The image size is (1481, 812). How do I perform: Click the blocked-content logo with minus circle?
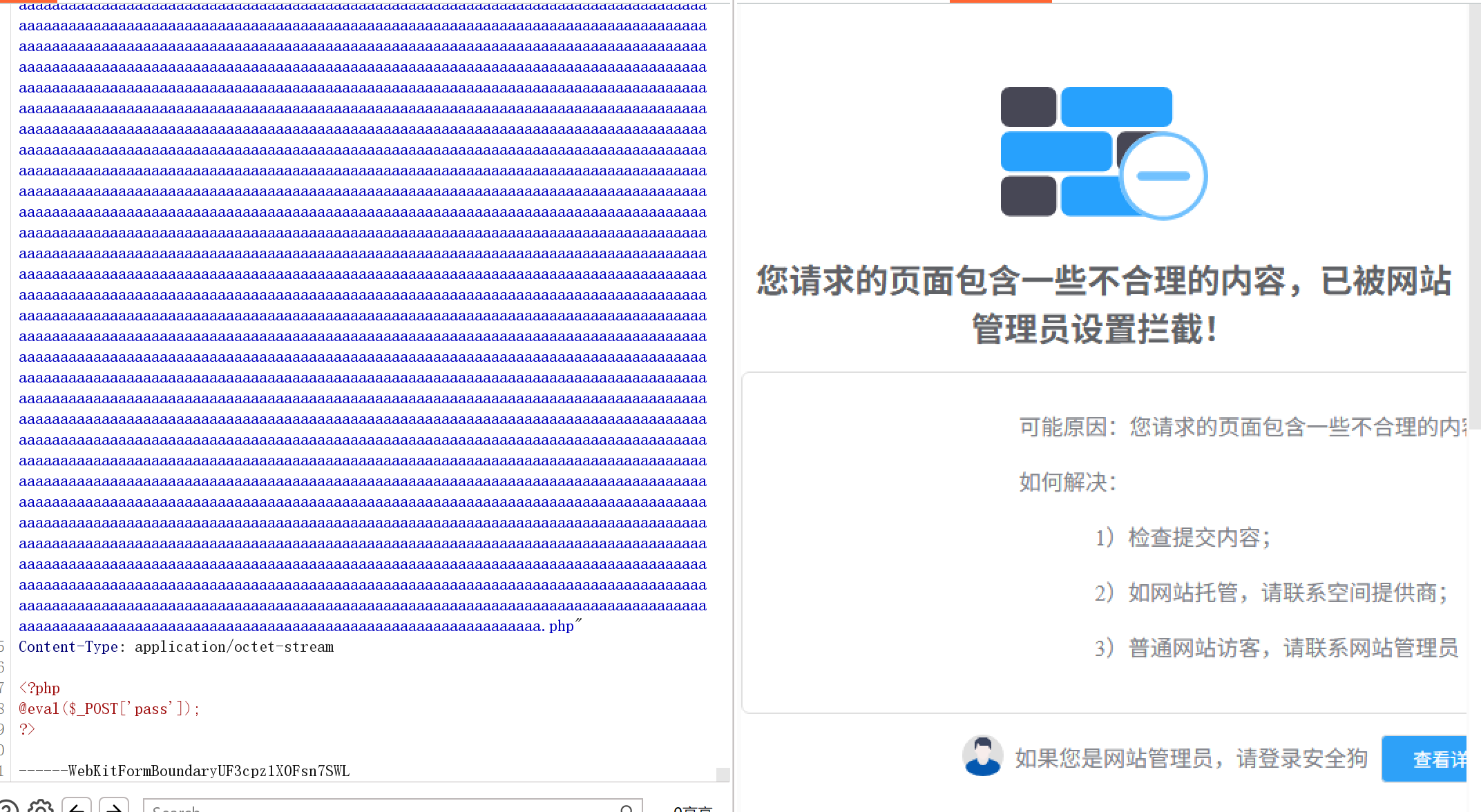click(x=1103, y=153)
